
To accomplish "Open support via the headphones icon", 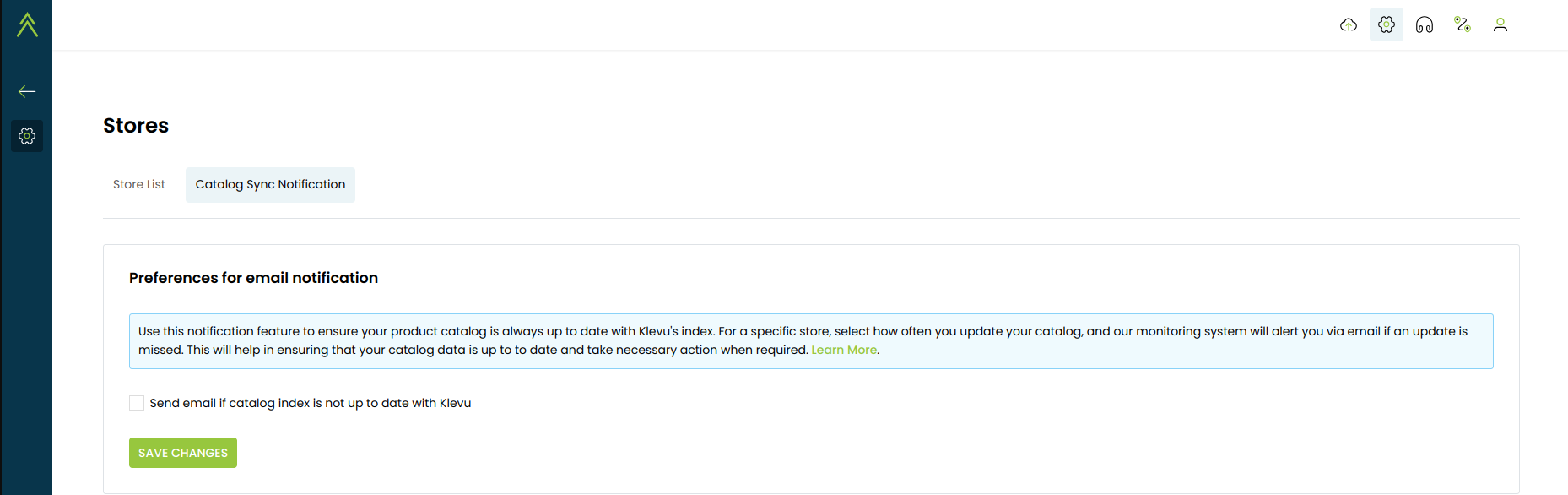I will [1425, 25].
